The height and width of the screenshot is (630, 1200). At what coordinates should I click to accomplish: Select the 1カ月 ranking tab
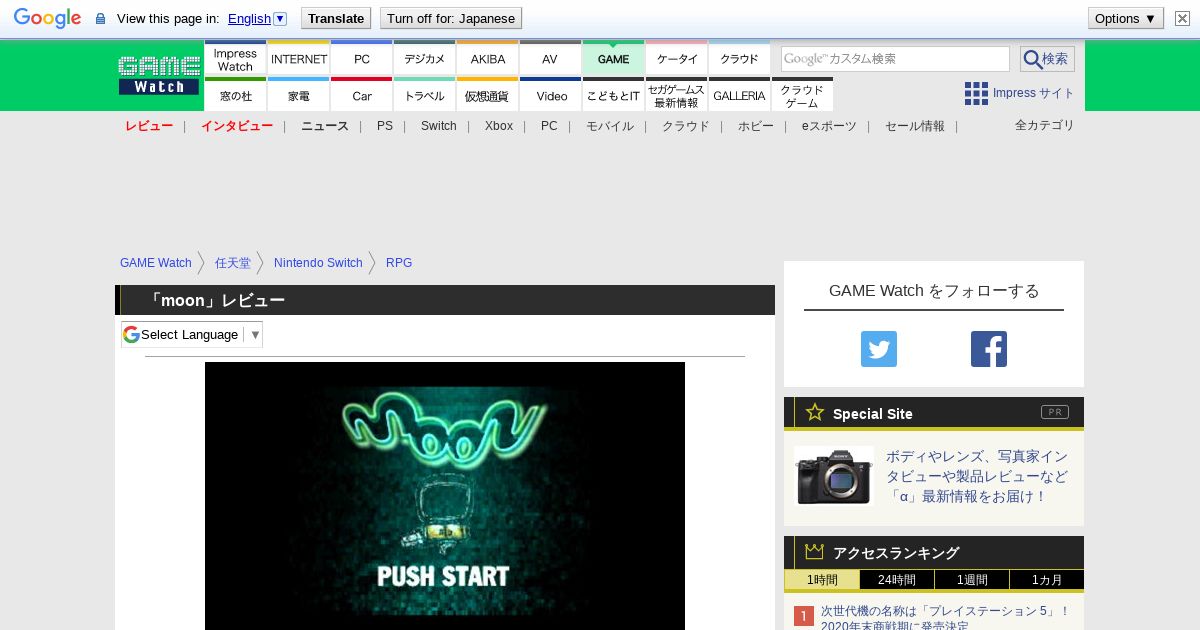point(1046,580)
